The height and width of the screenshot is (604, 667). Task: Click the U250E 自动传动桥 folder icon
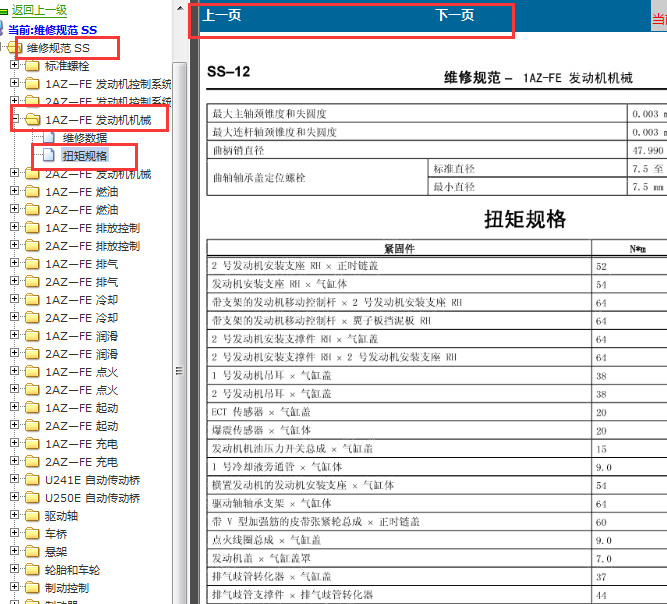[32, 498]
